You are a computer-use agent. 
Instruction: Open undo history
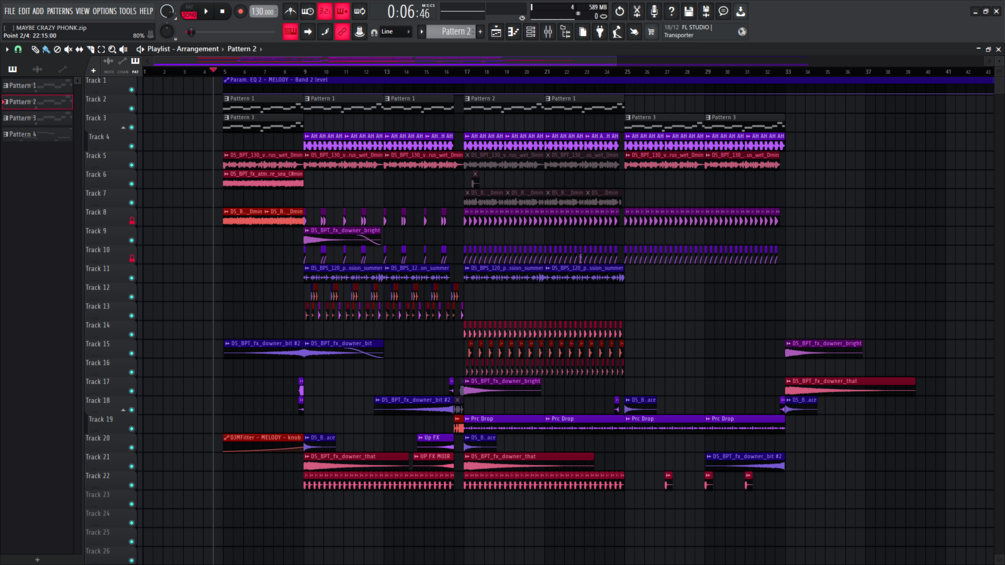click(x=619, y=12)
